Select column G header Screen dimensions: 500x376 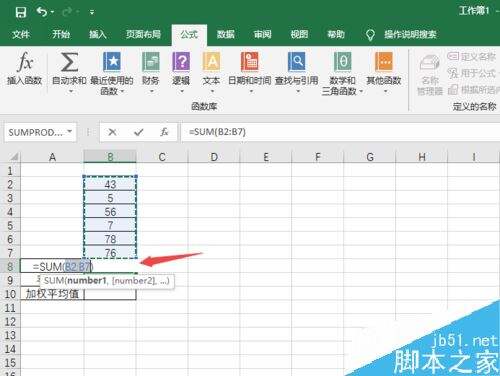point(370,157)
